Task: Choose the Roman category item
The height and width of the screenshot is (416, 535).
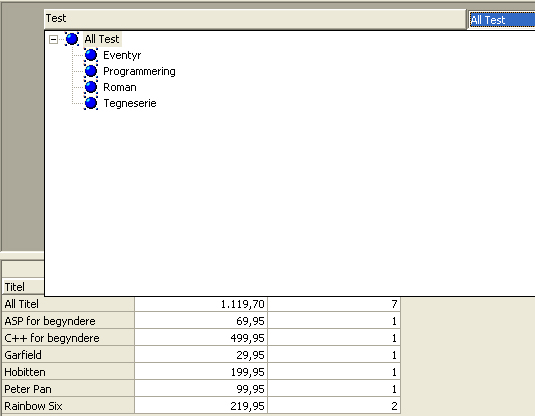Action: point(120,87)
